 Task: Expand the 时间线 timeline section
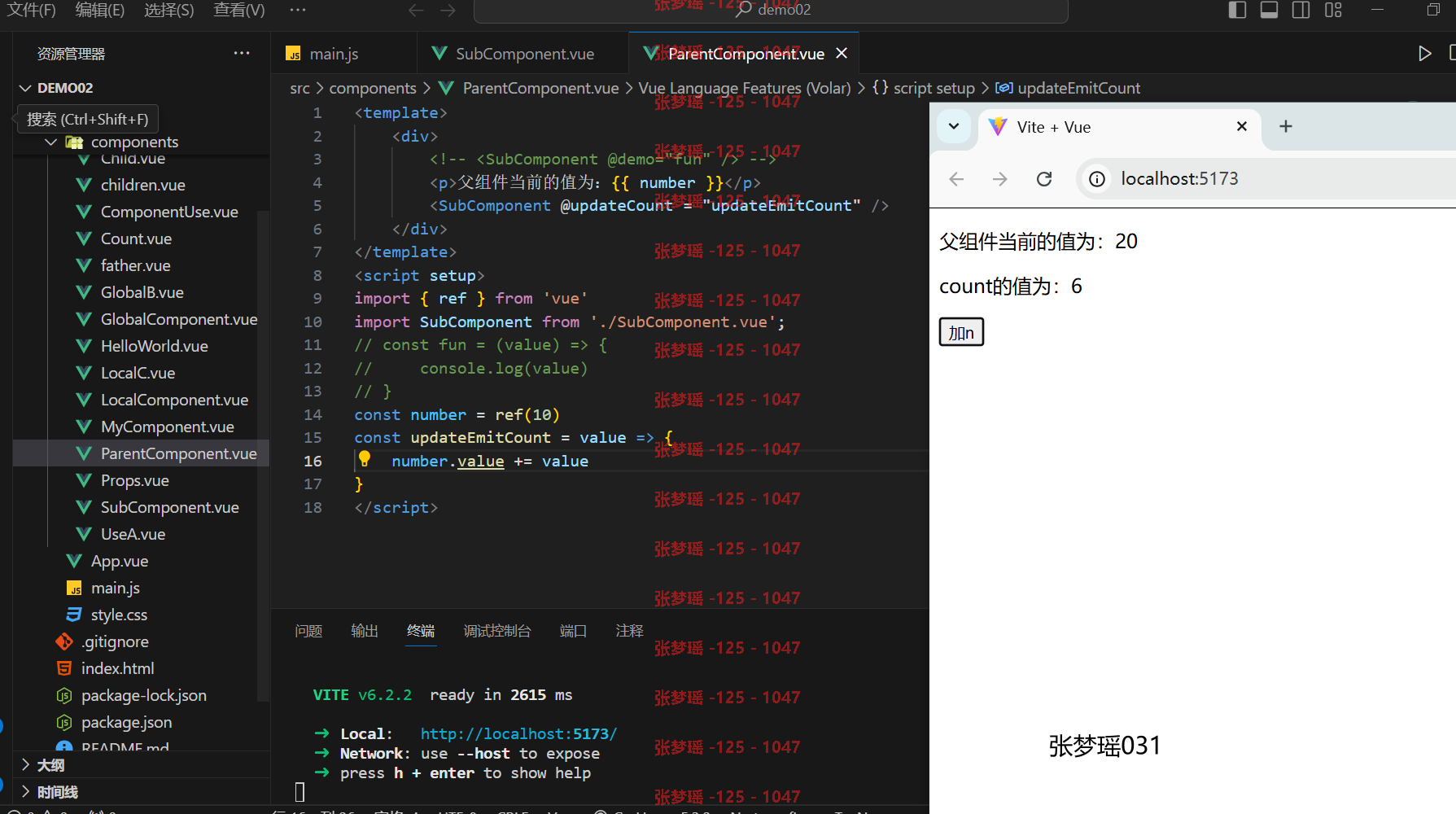142,792
